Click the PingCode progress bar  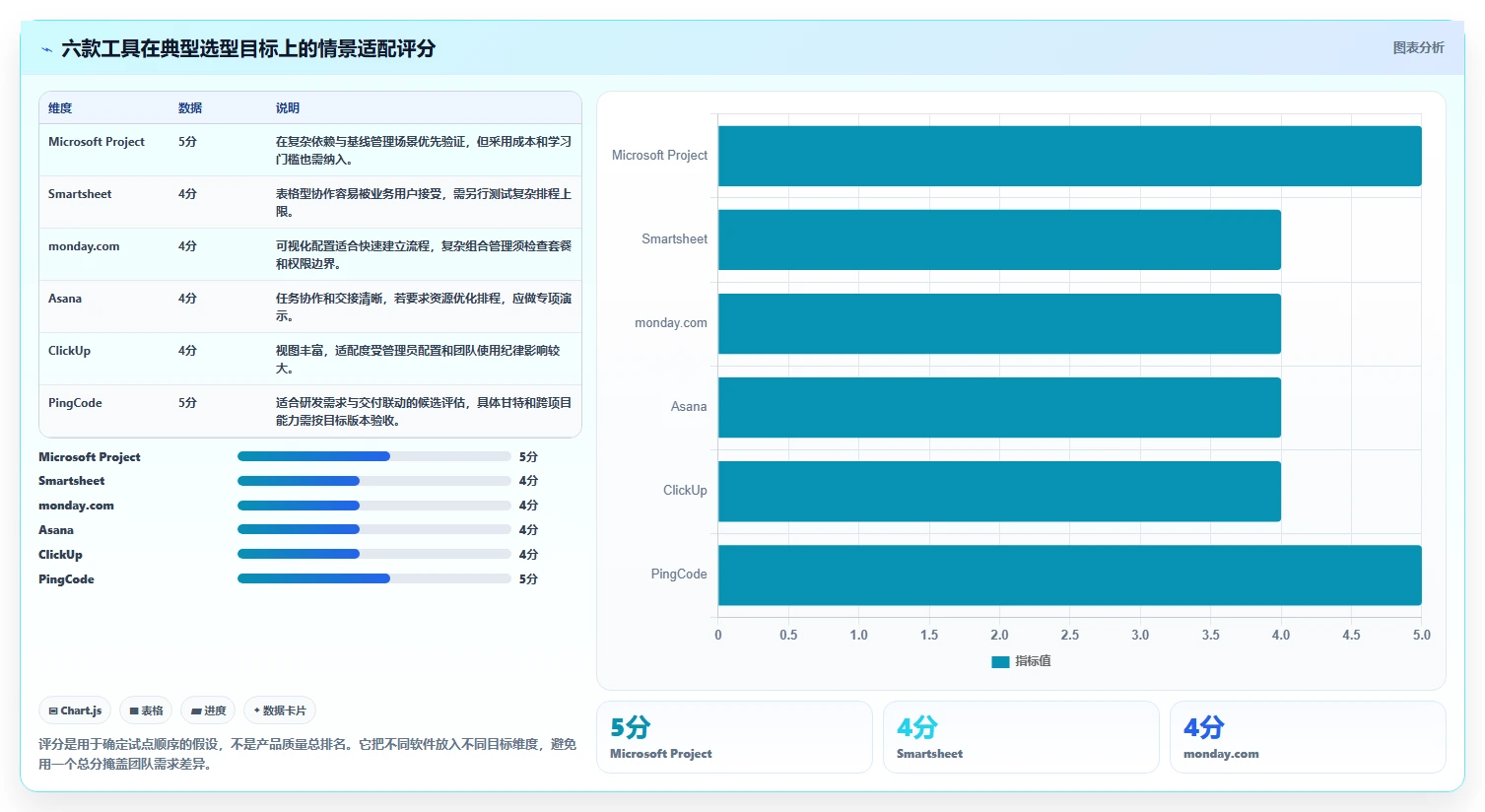pyautogui.click(x=374, y=578)
